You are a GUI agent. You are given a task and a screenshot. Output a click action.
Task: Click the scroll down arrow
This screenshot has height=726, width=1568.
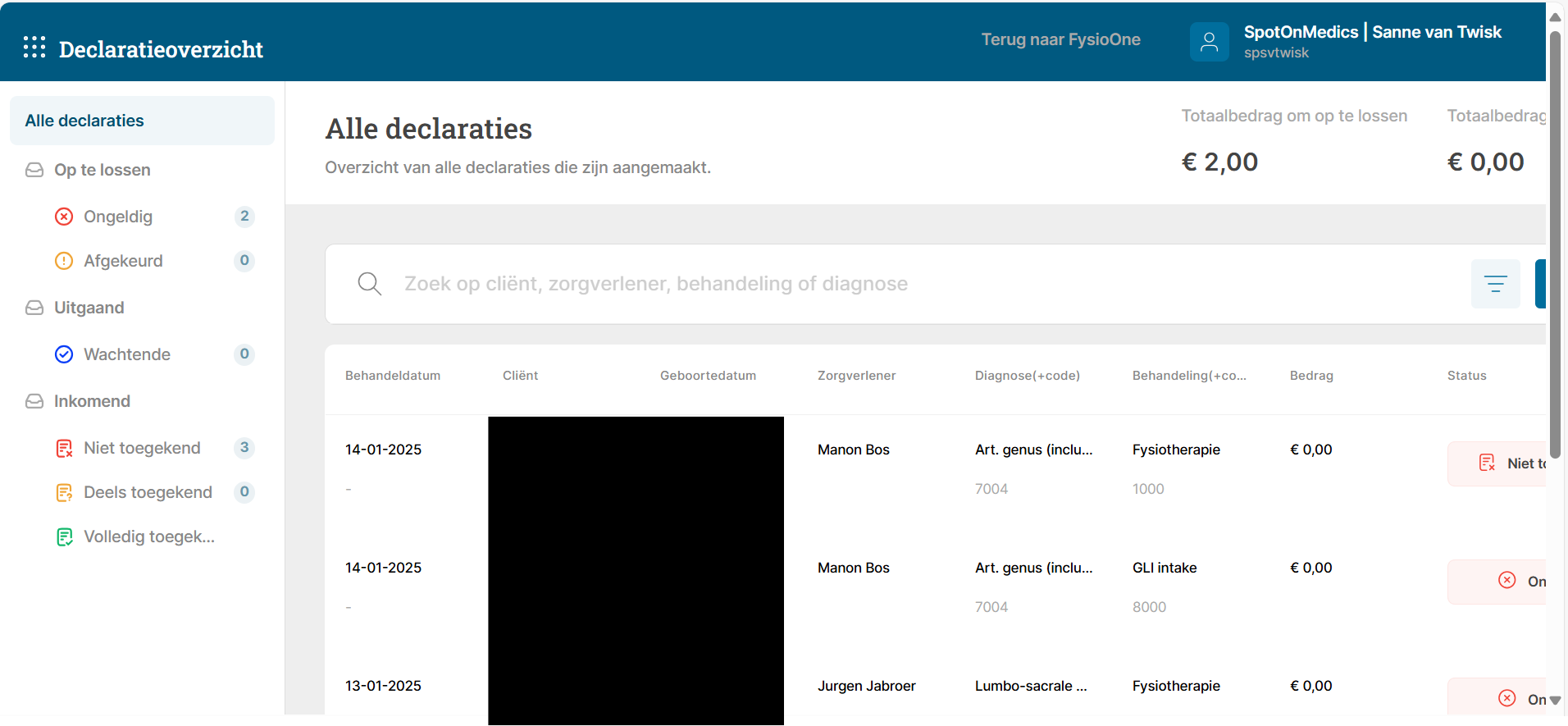point(1555,700)
